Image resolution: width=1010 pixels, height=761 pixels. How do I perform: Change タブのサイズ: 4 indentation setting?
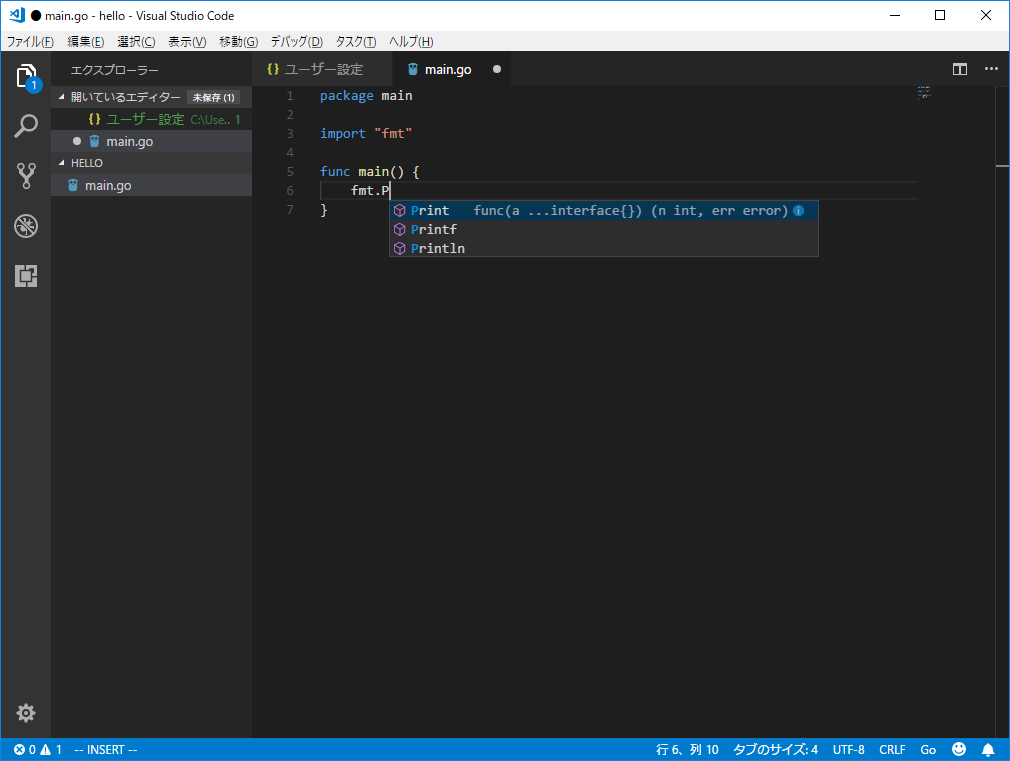[776, 749]
